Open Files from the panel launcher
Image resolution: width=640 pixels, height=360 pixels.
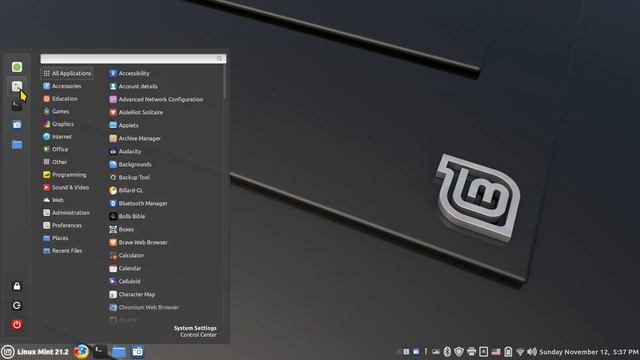119,352
